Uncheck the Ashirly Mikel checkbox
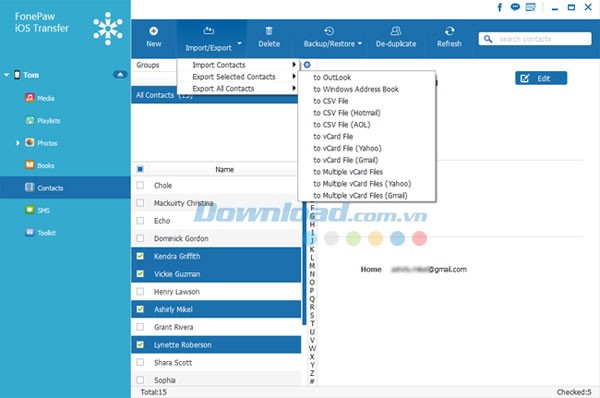 140,309
